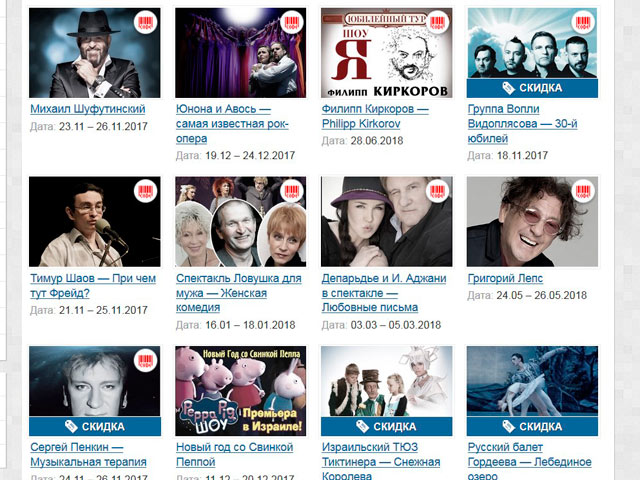Click barcode icon on Депардье photo
The width and height of the screenshot is (640, 480).
coord(438,191)
